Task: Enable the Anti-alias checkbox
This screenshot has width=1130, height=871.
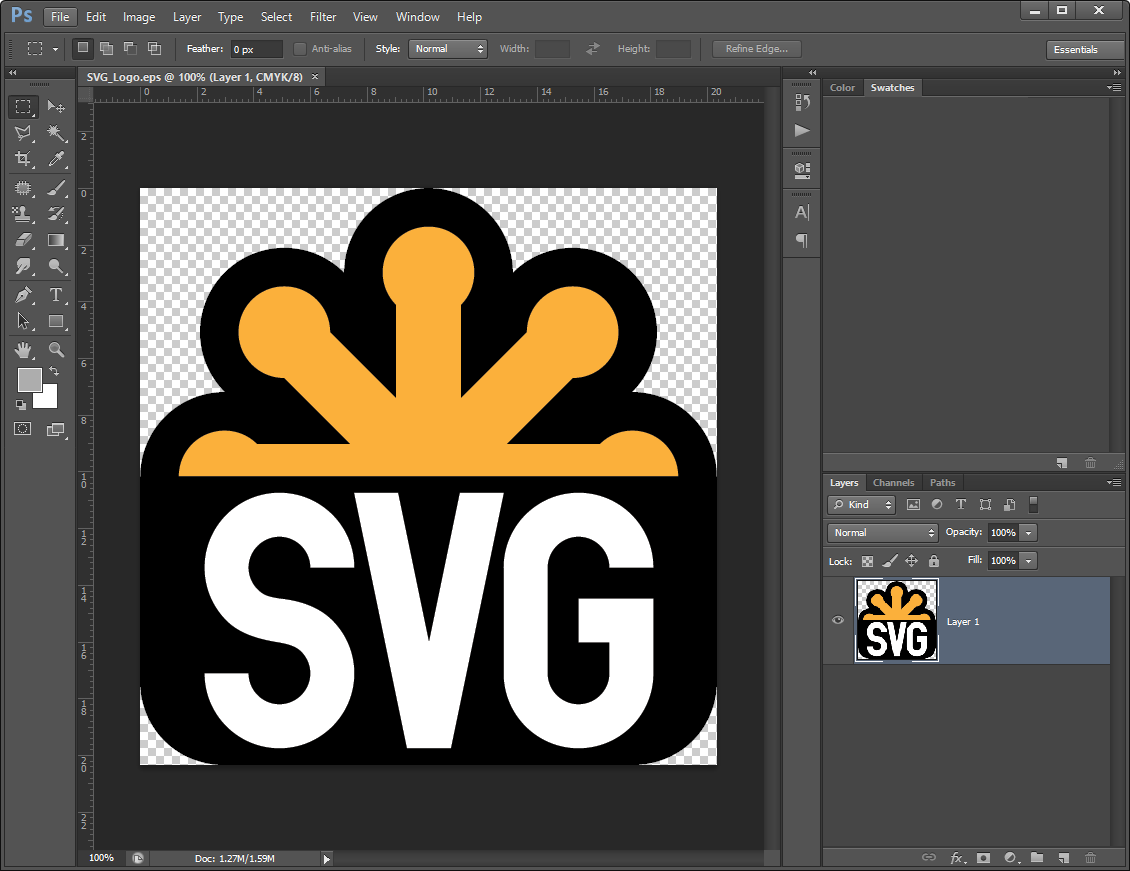Action: click(x=300, y=49)
